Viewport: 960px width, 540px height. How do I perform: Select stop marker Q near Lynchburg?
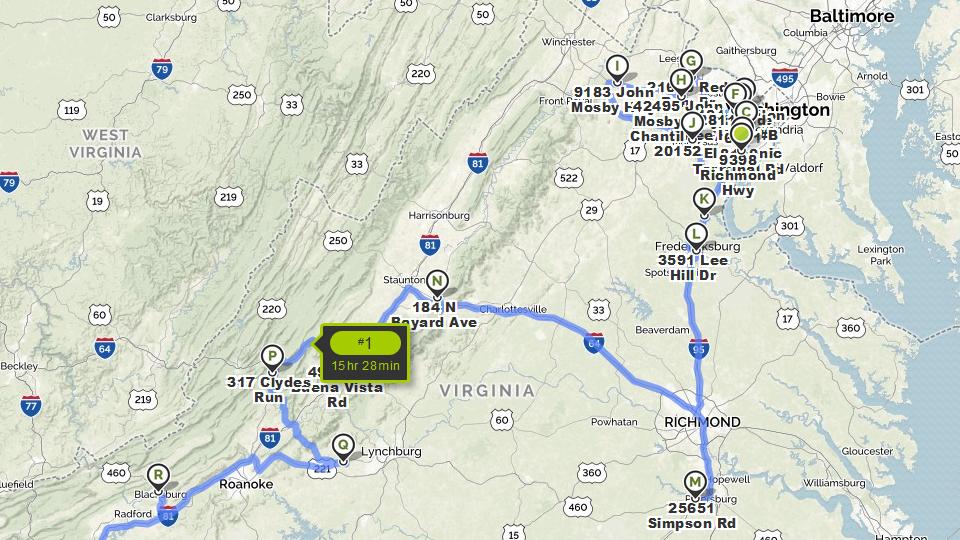pyautogui.click(x=343, y=448)
